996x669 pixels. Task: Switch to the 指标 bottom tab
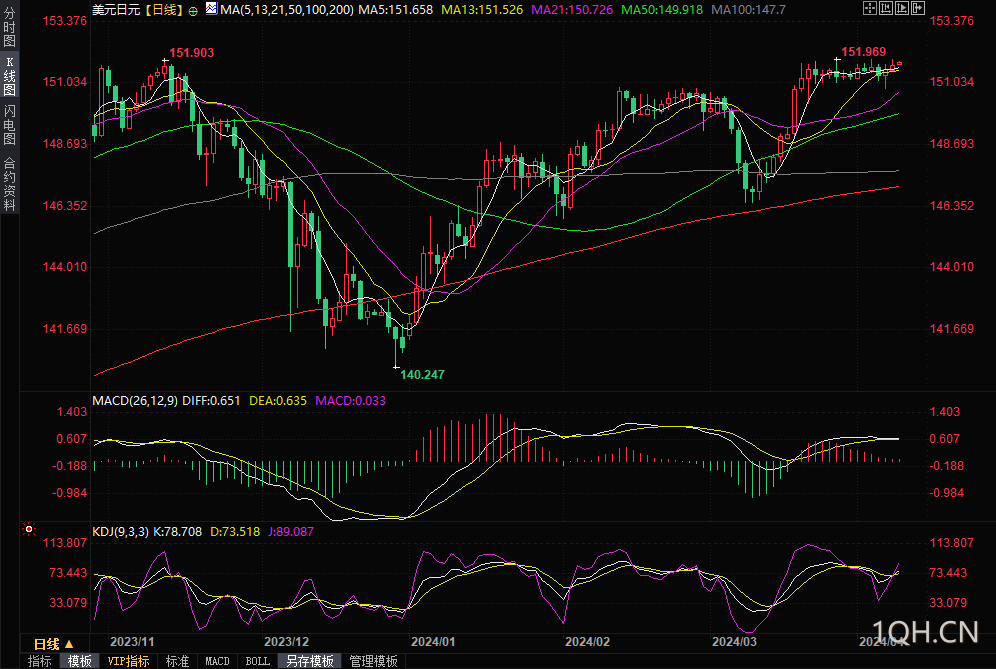tap(40, 661)
